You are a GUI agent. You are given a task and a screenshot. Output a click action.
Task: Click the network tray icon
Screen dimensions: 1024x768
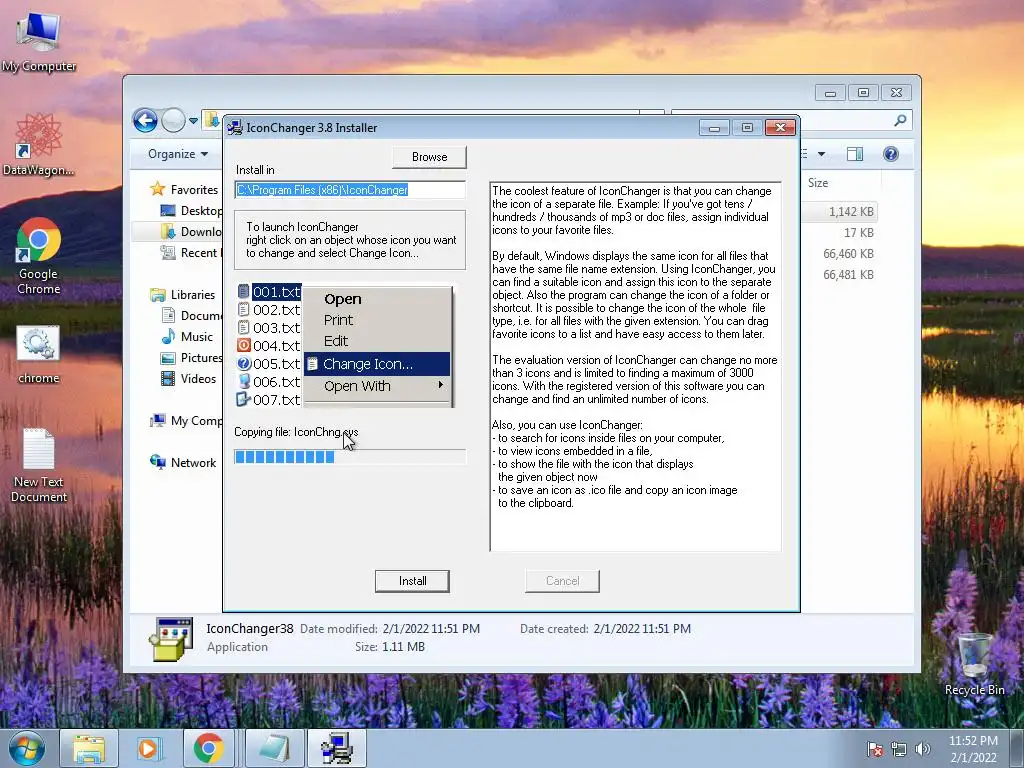pyautogui.click(x=899, y=749)
